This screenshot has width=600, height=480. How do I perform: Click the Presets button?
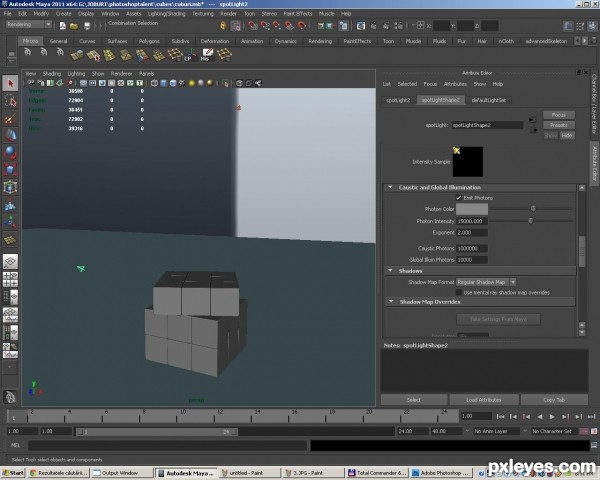559,125
